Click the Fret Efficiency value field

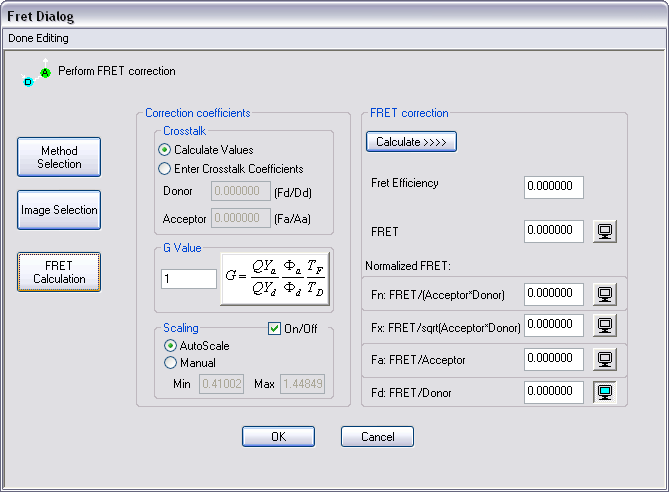[553, 188]
